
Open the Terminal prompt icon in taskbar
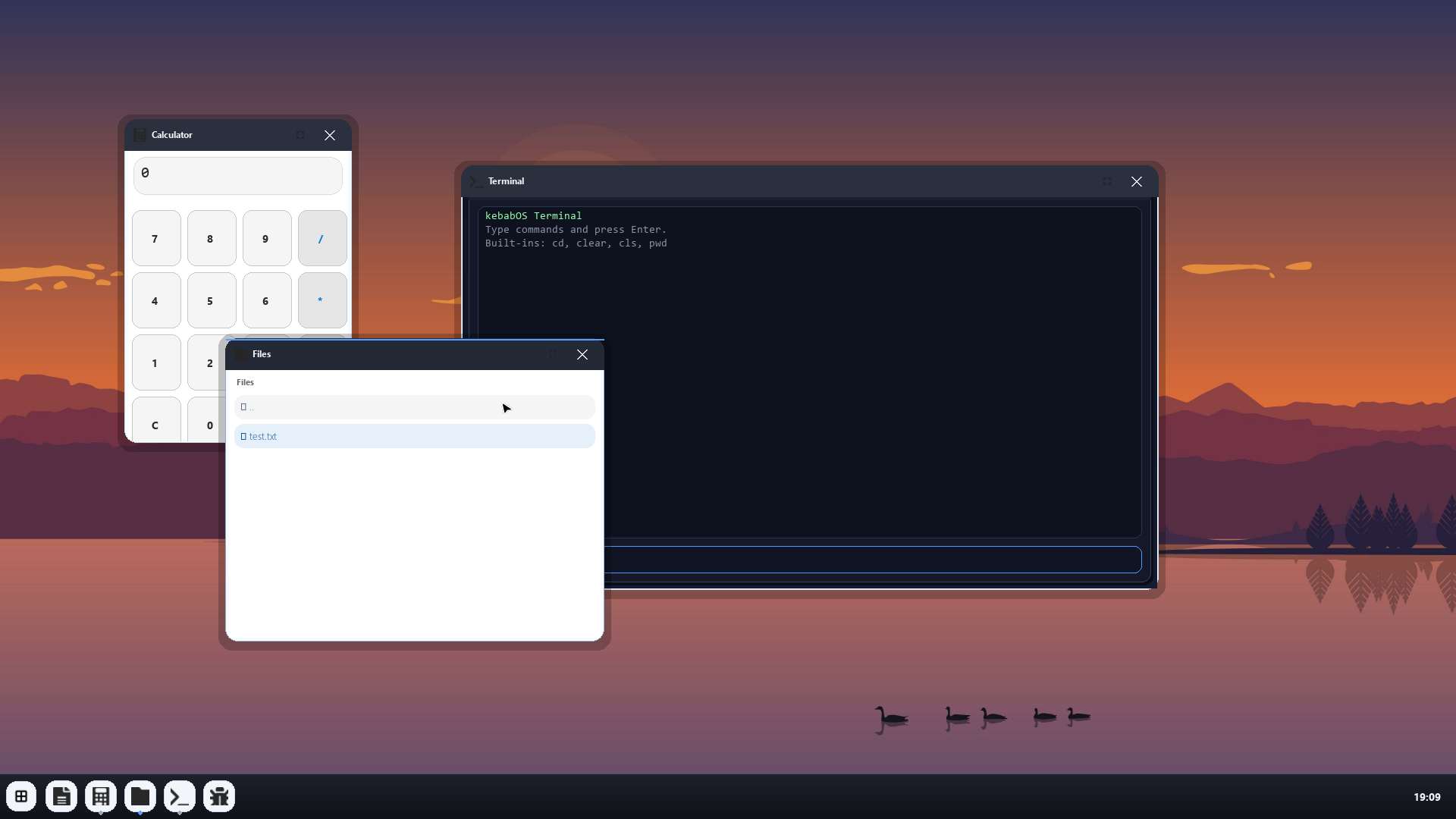[x=179, y=796]
